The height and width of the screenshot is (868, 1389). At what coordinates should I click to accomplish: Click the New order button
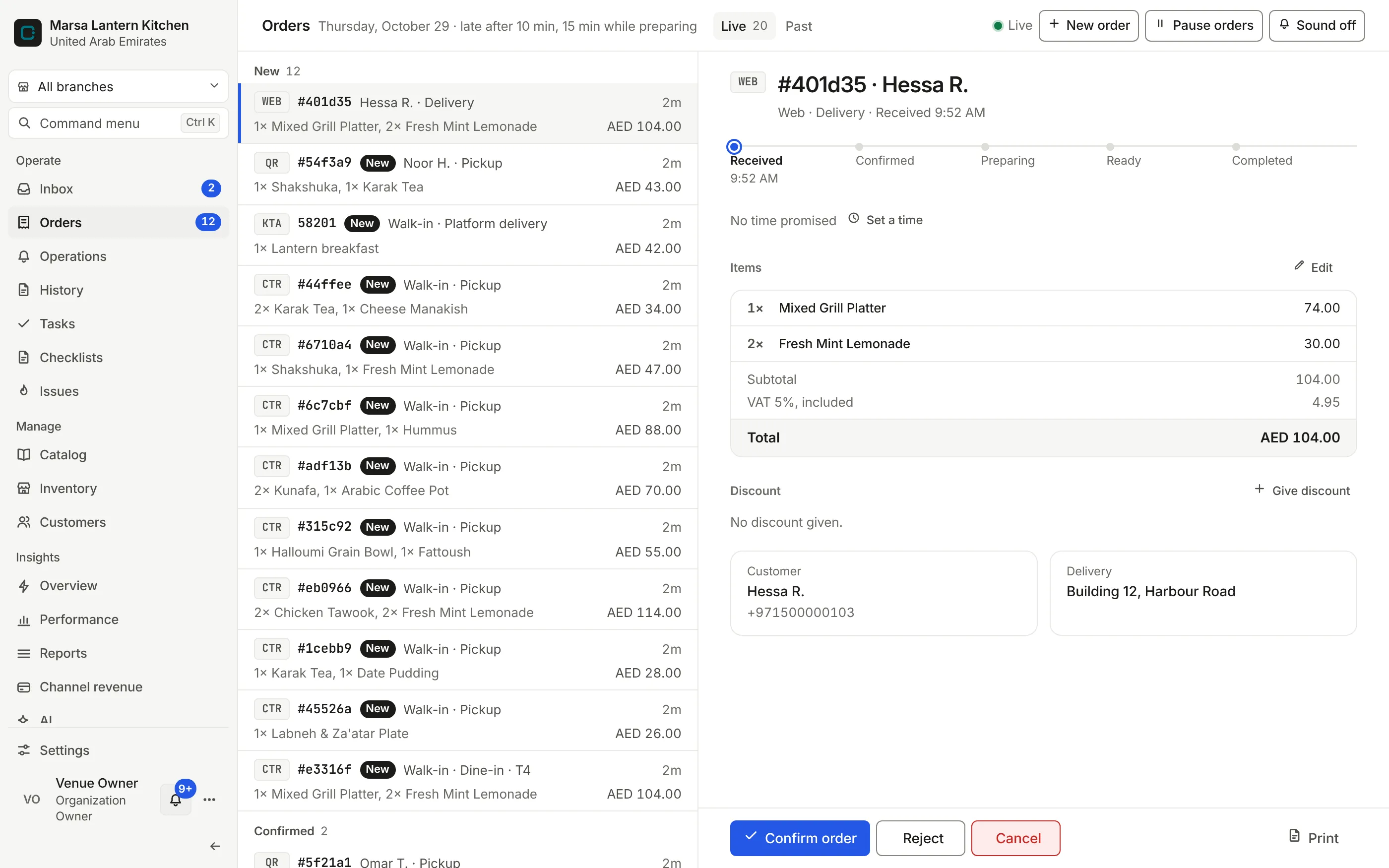(1088, 26)
